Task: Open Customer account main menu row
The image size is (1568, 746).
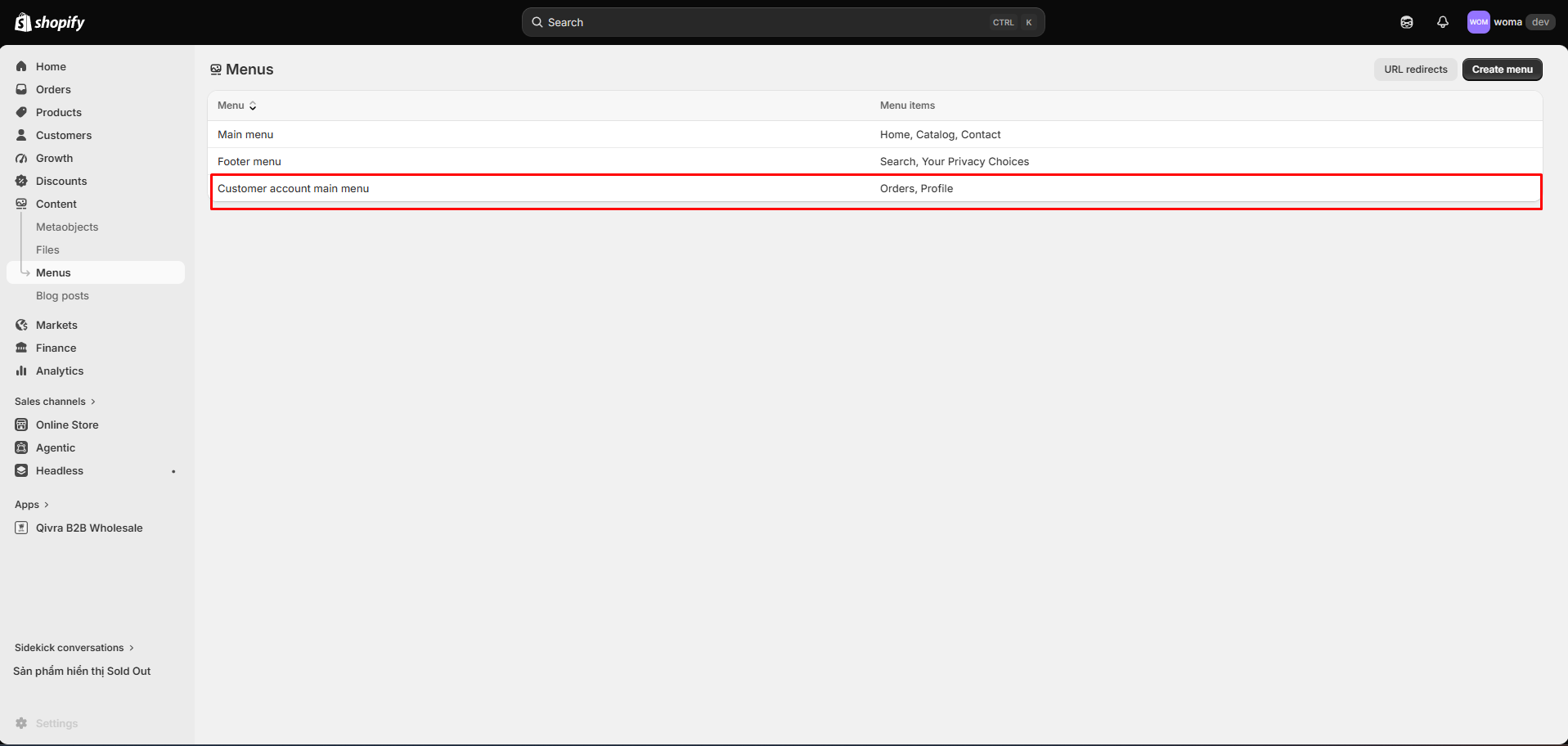Action: coord(875,188)
